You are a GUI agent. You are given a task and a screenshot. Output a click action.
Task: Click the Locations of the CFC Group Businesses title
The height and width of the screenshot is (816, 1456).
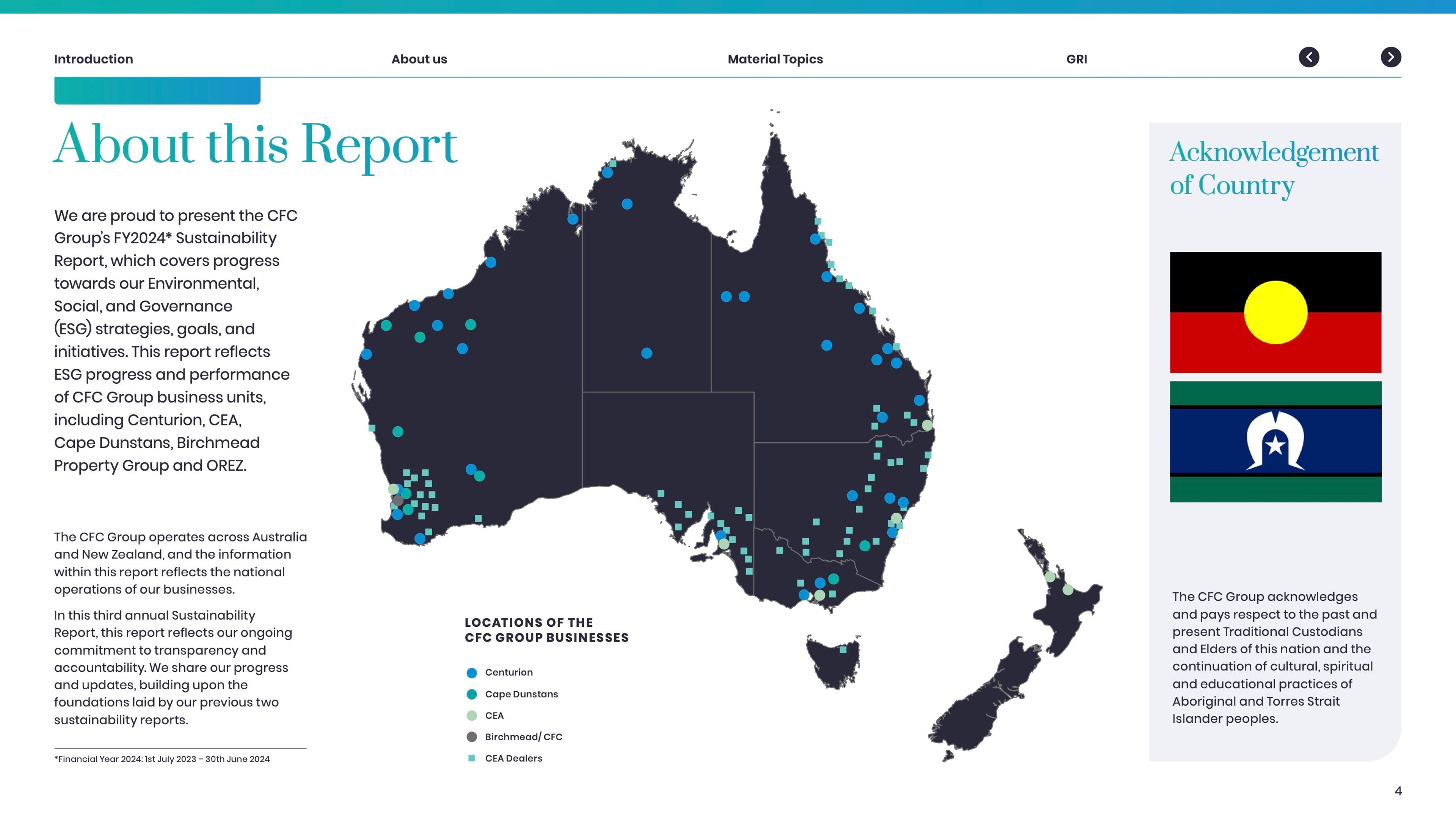[x=546, y=630]
